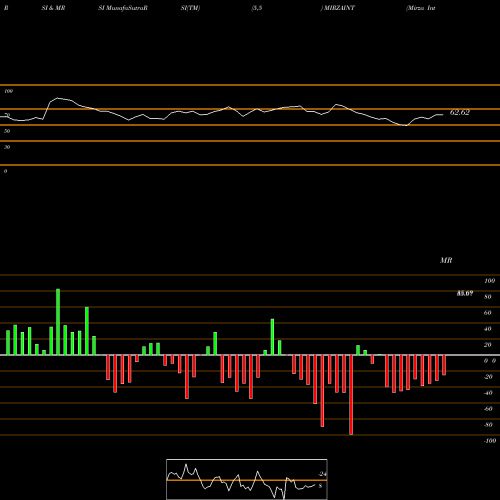The width and height of the screenshot is (500, 500).
Task: Click the RSI axis label 30
Action: (x=7, y=147)
